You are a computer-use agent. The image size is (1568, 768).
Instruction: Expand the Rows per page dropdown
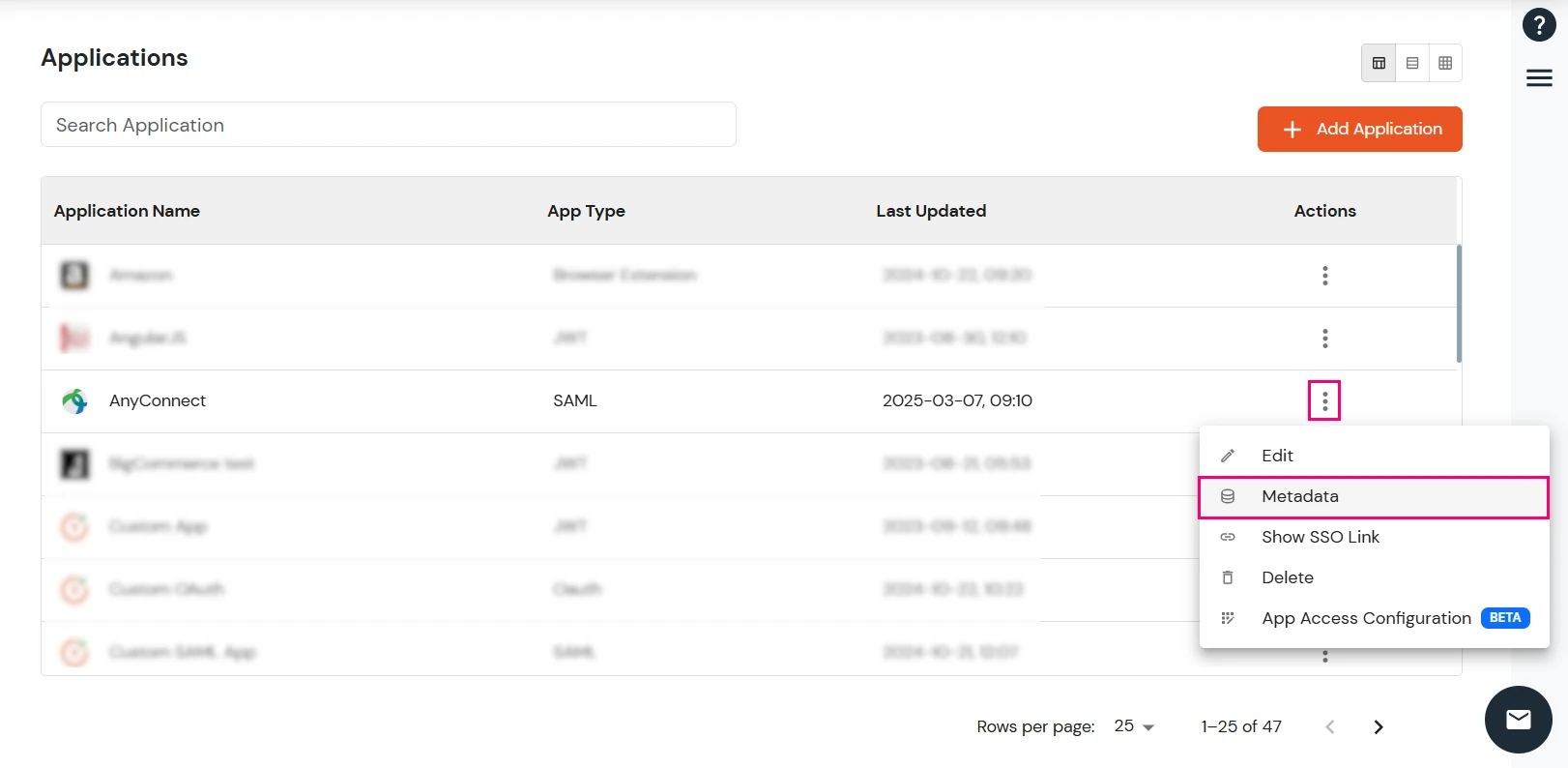coord(1134,726)
